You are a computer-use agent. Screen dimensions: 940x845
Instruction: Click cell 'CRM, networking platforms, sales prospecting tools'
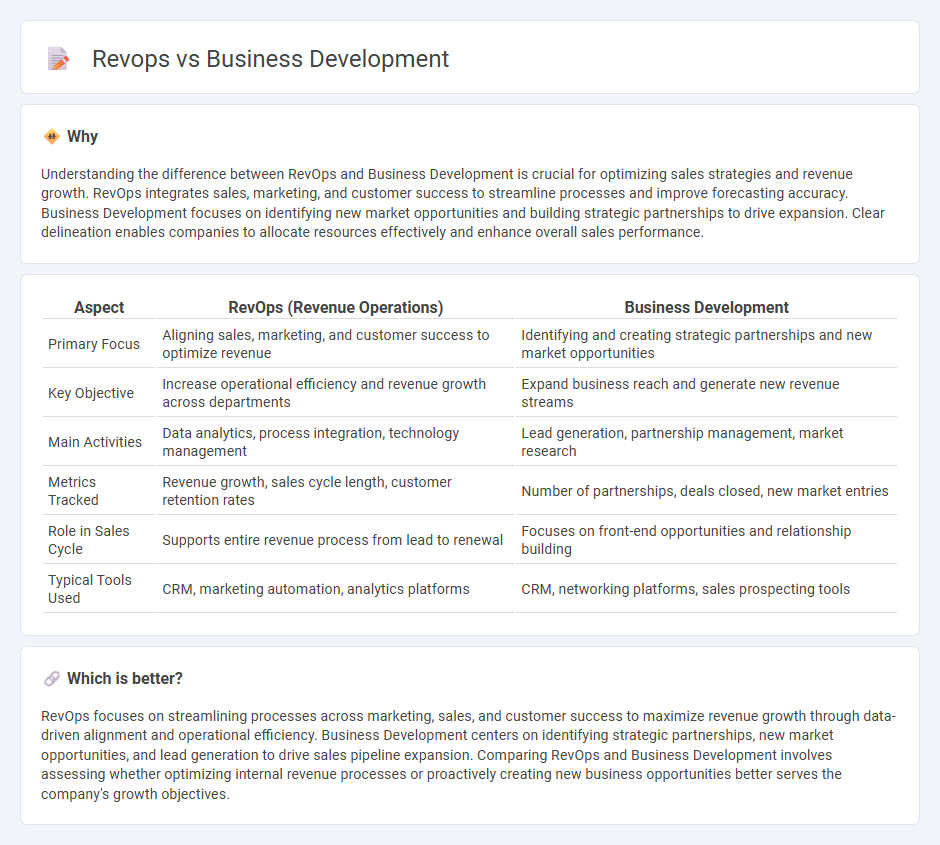pyautogui.click(x=706, y=589)
